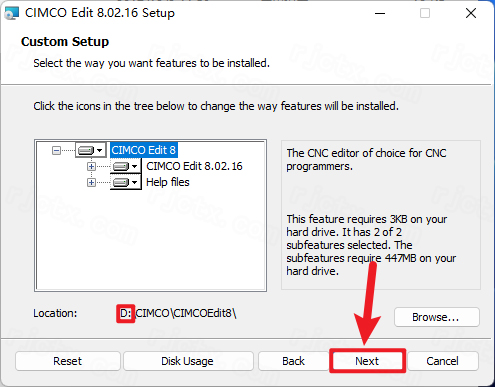Open install-option dropdown for Help files
Image resolution: width=495 pixels, height=387 pixels.
pyautogui.click(x=126, y=182)
